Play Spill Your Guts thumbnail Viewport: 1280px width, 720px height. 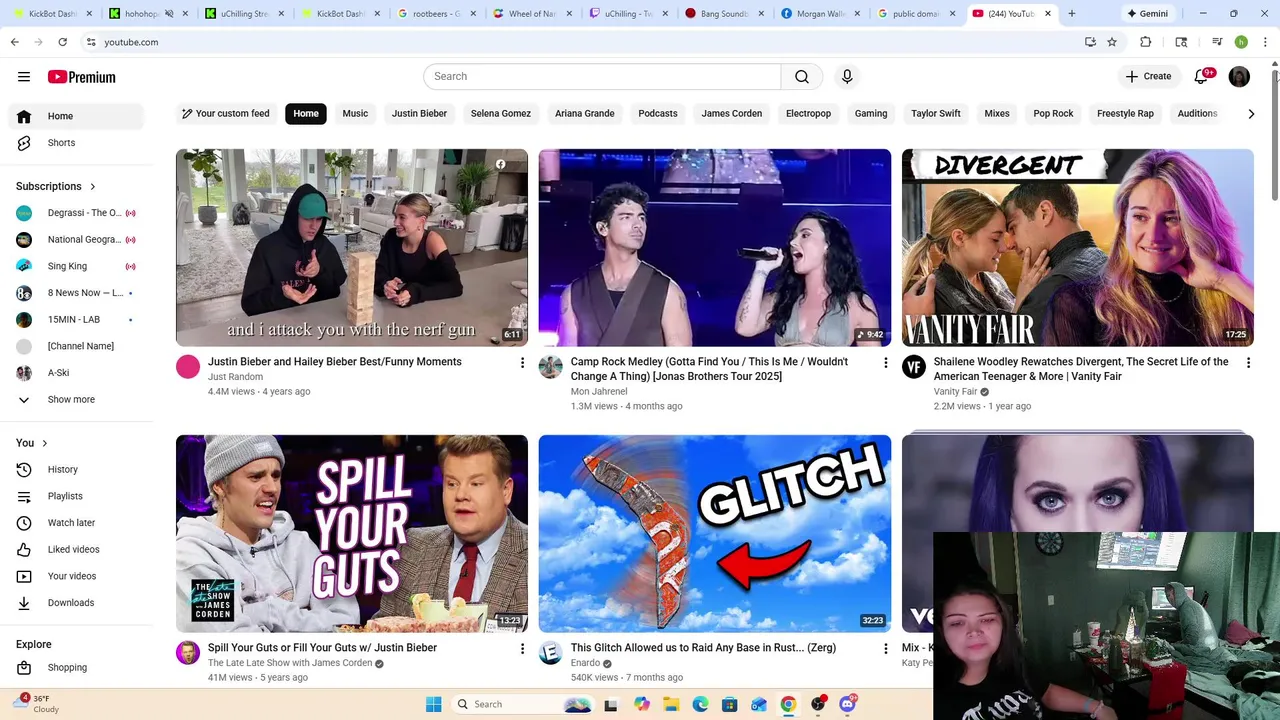352,533
